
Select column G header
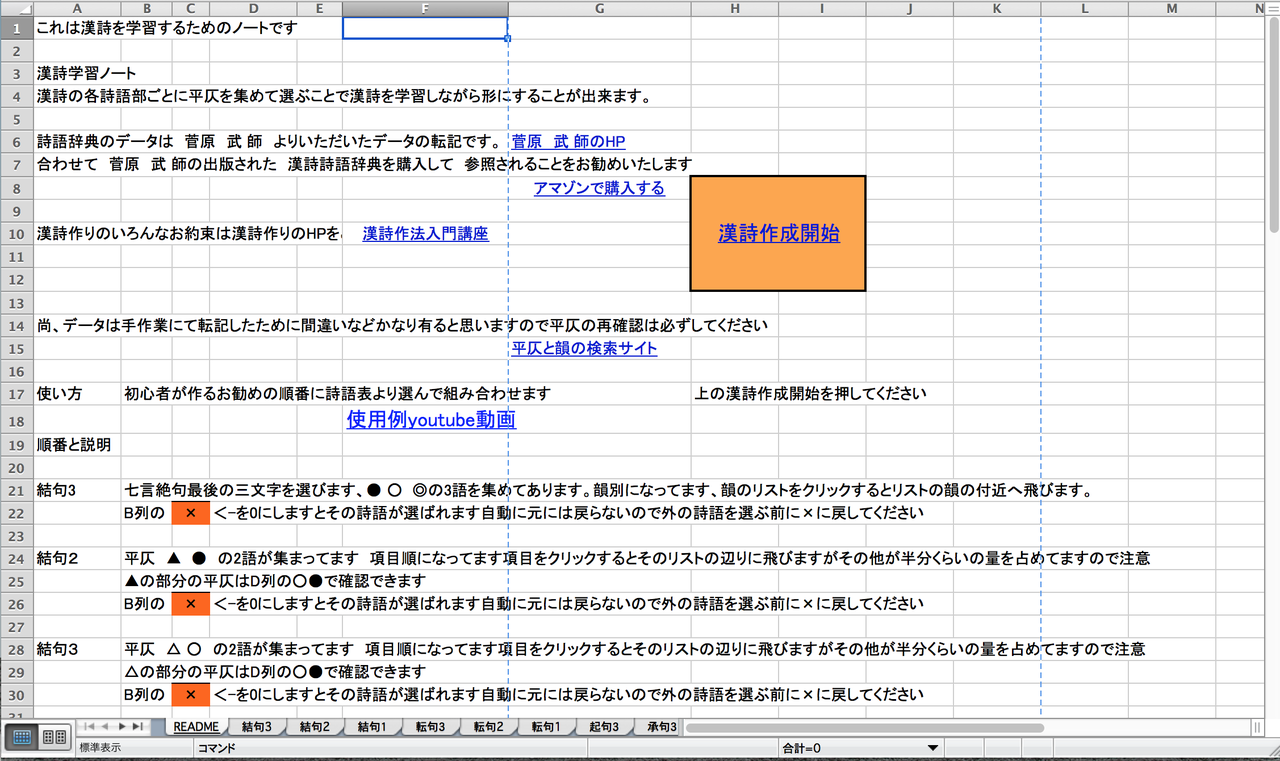pyautogui.click(x=599, y=8)
